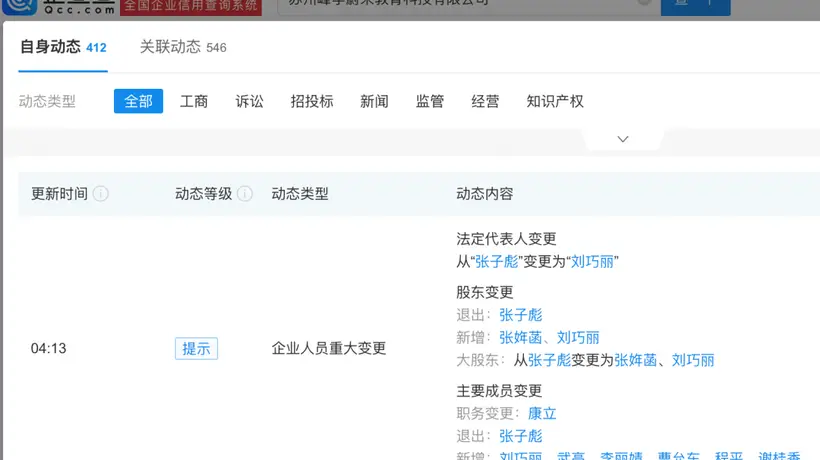Click the 动态类型 column header
The image size is (820, 460).
click(300, 194)
